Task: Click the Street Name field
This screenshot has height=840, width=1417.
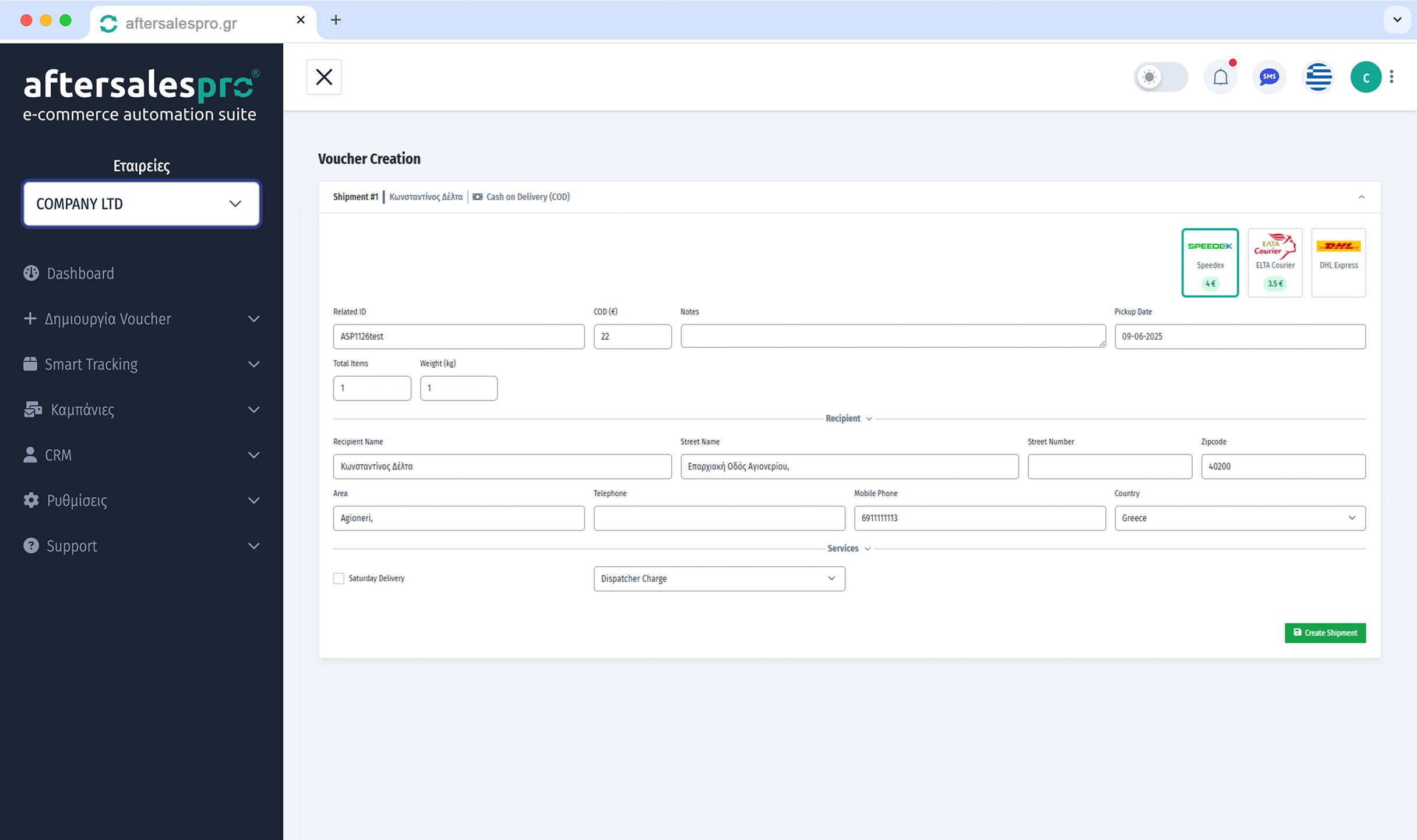Action: pos(850,467)
